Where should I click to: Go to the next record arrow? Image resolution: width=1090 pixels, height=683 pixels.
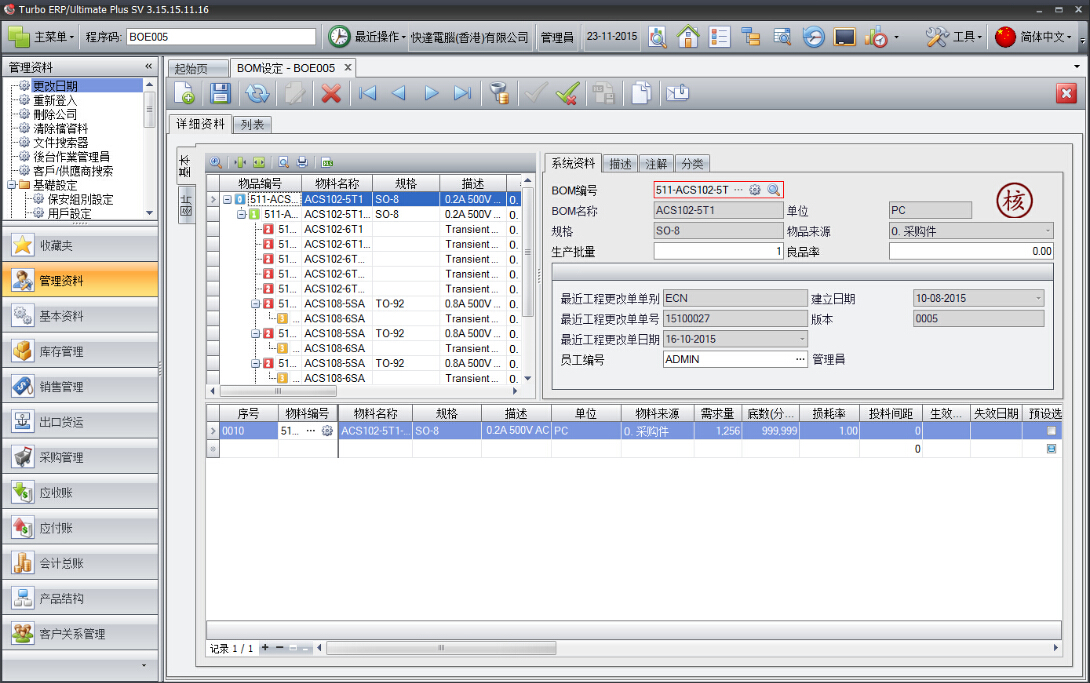[x=431, y=93]
